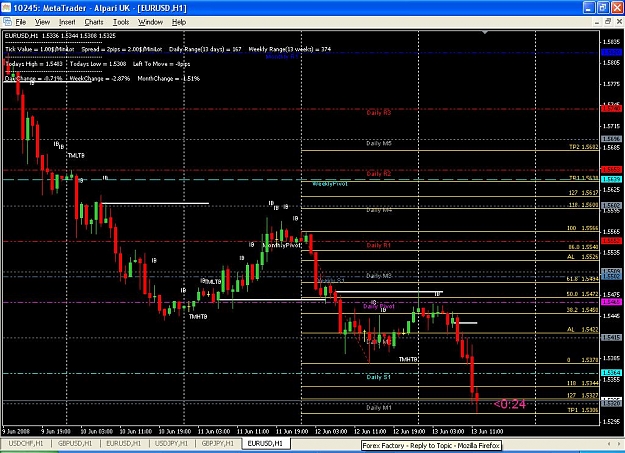
Task: Click the WeekChange = -2.87% text
Action: pyautogui.click(x=100, y=79)
